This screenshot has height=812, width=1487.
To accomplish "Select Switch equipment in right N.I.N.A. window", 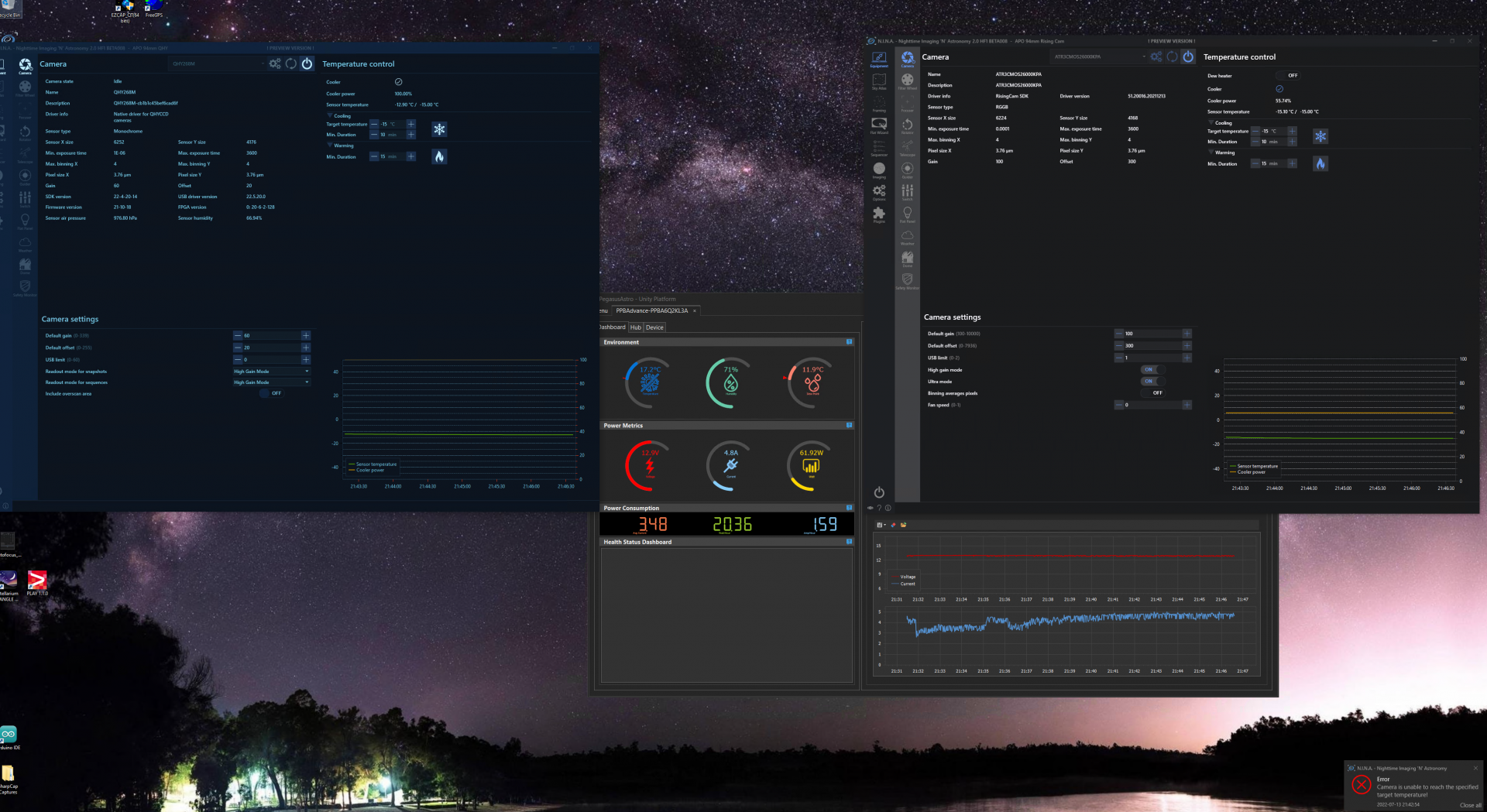I will click(x=907, y=192).
